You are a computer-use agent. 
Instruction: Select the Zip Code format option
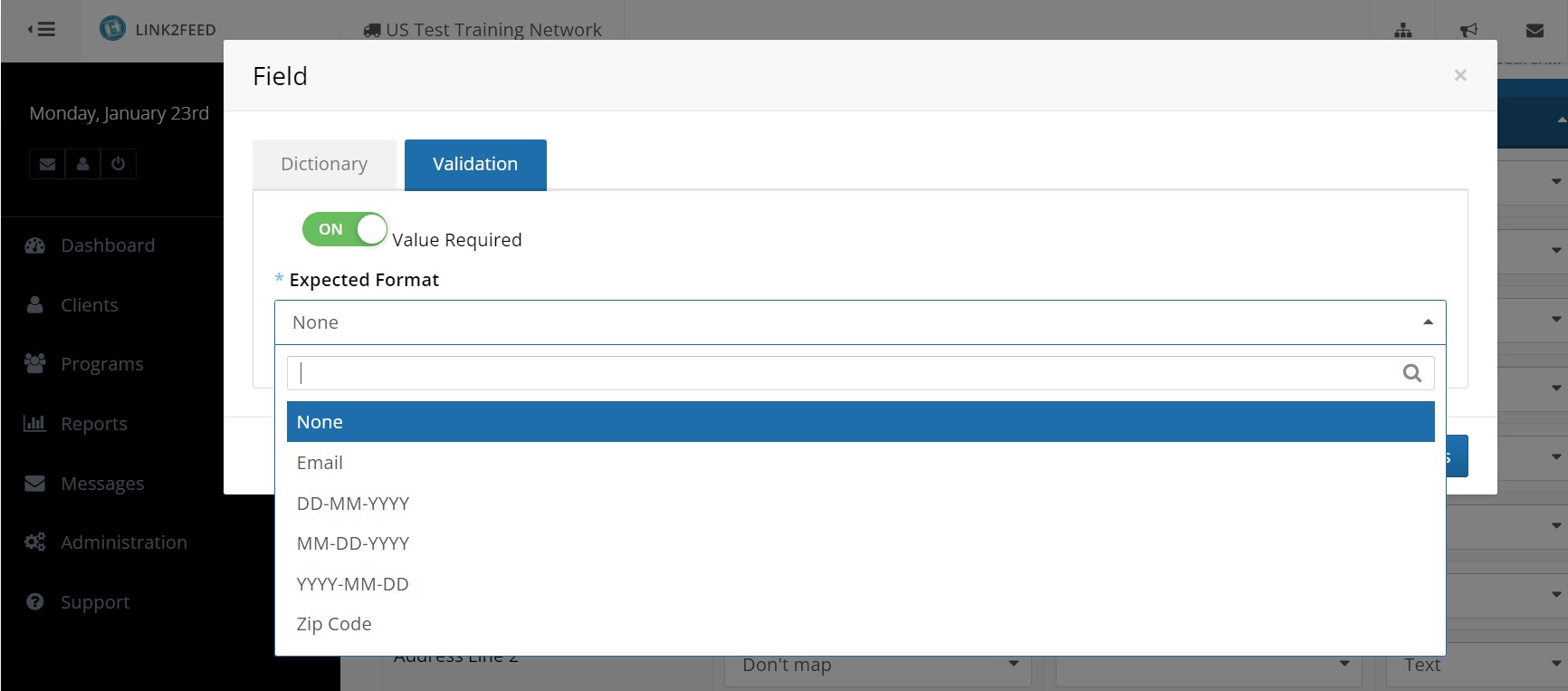point(334,624)
